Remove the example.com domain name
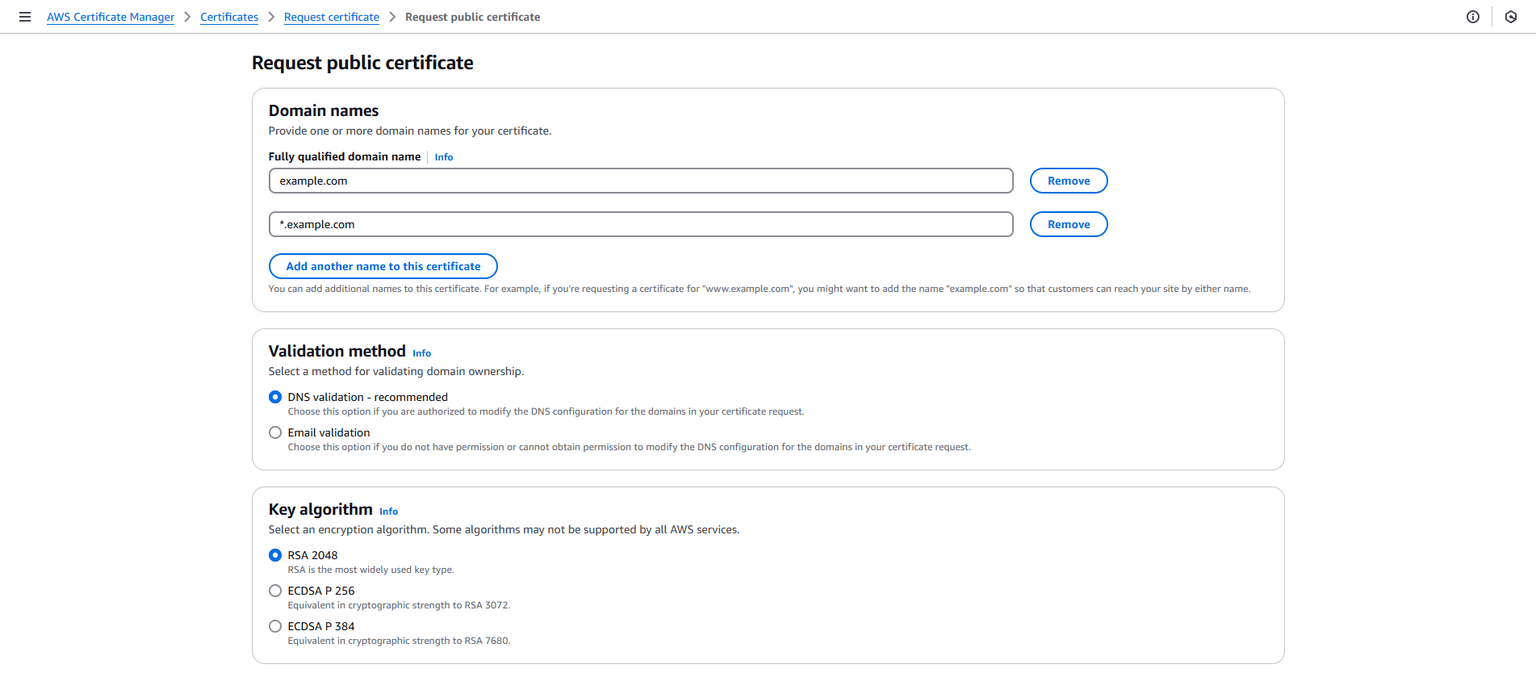Viewport: 1536px width, 676px height. pyautogui.click(x=1068, y=181)
